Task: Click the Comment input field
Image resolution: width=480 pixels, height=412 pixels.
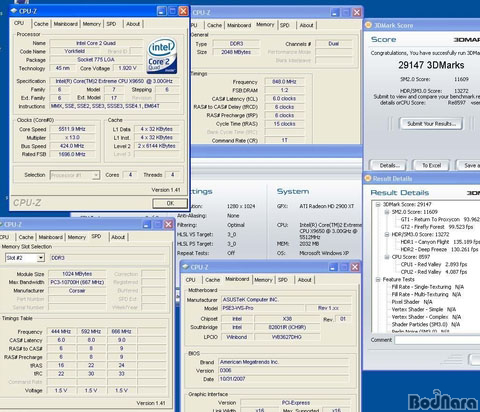Action: [x=437, y=340]
